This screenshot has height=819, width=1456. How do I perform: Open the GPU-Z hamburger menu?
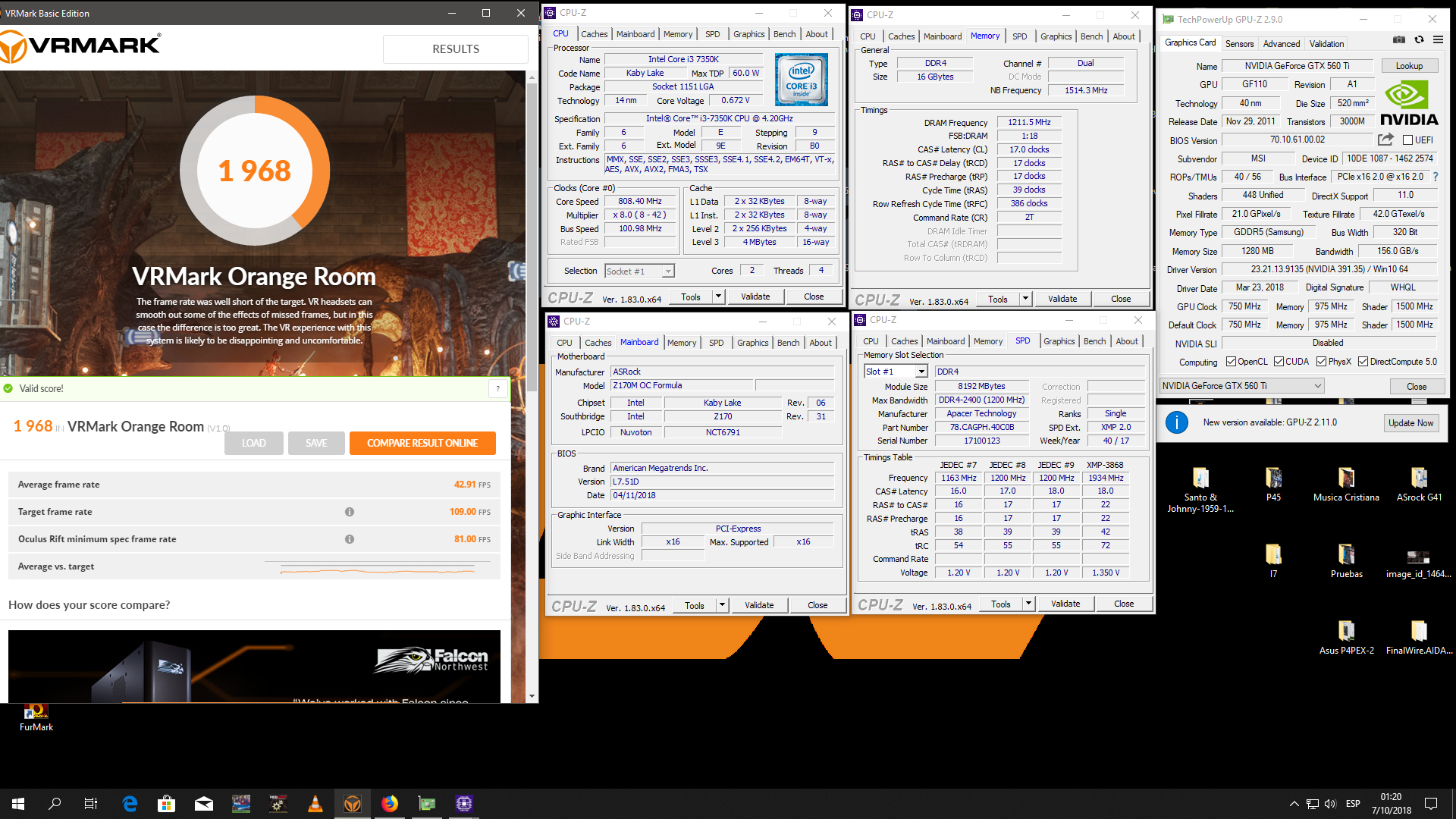pos(1438,40)
